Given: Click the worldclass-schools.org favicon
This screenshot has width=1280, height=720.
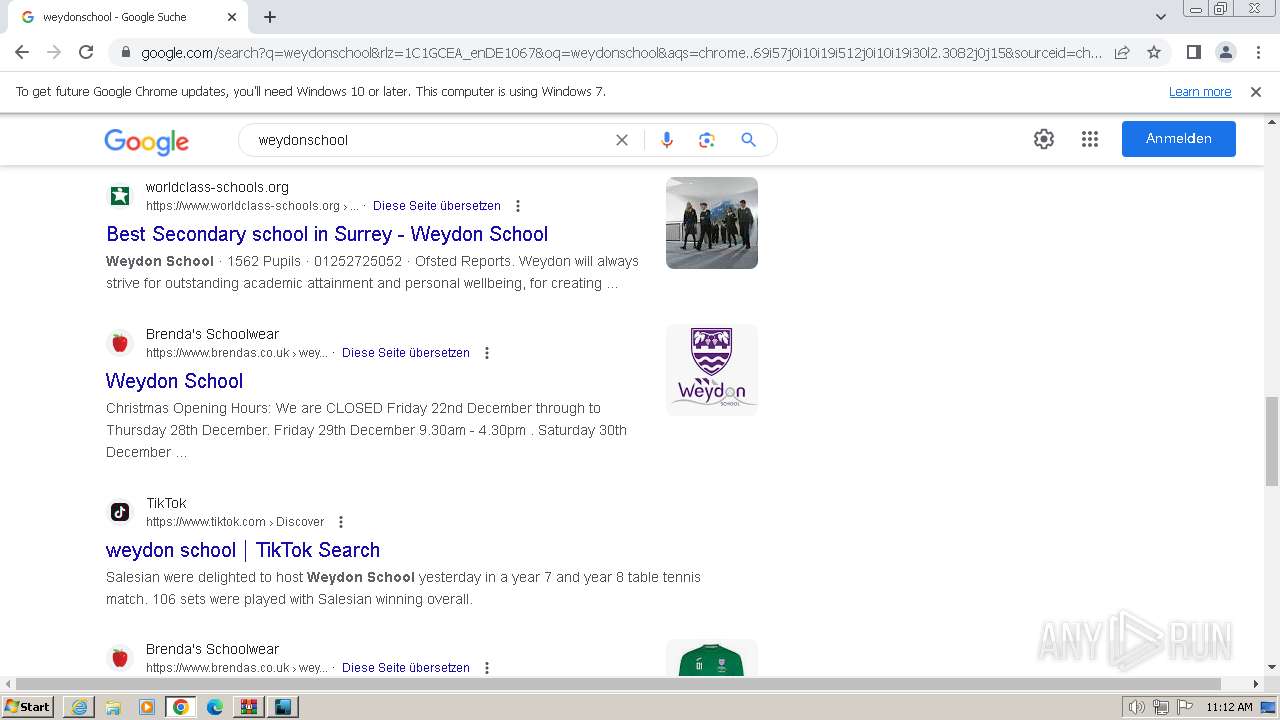Looking at the screenshot, I should [x=120, y=196].
